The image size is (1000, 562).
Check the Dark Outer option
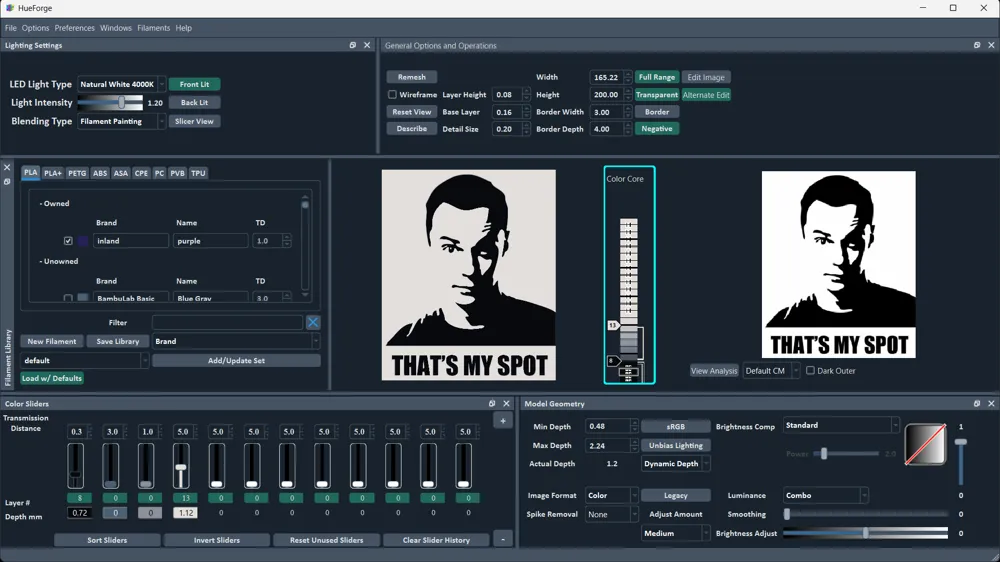tap(811, 371)
